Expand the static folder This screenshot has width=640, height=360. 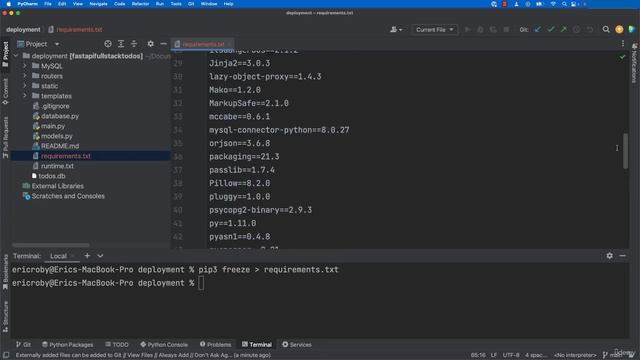tap(24, 86)
